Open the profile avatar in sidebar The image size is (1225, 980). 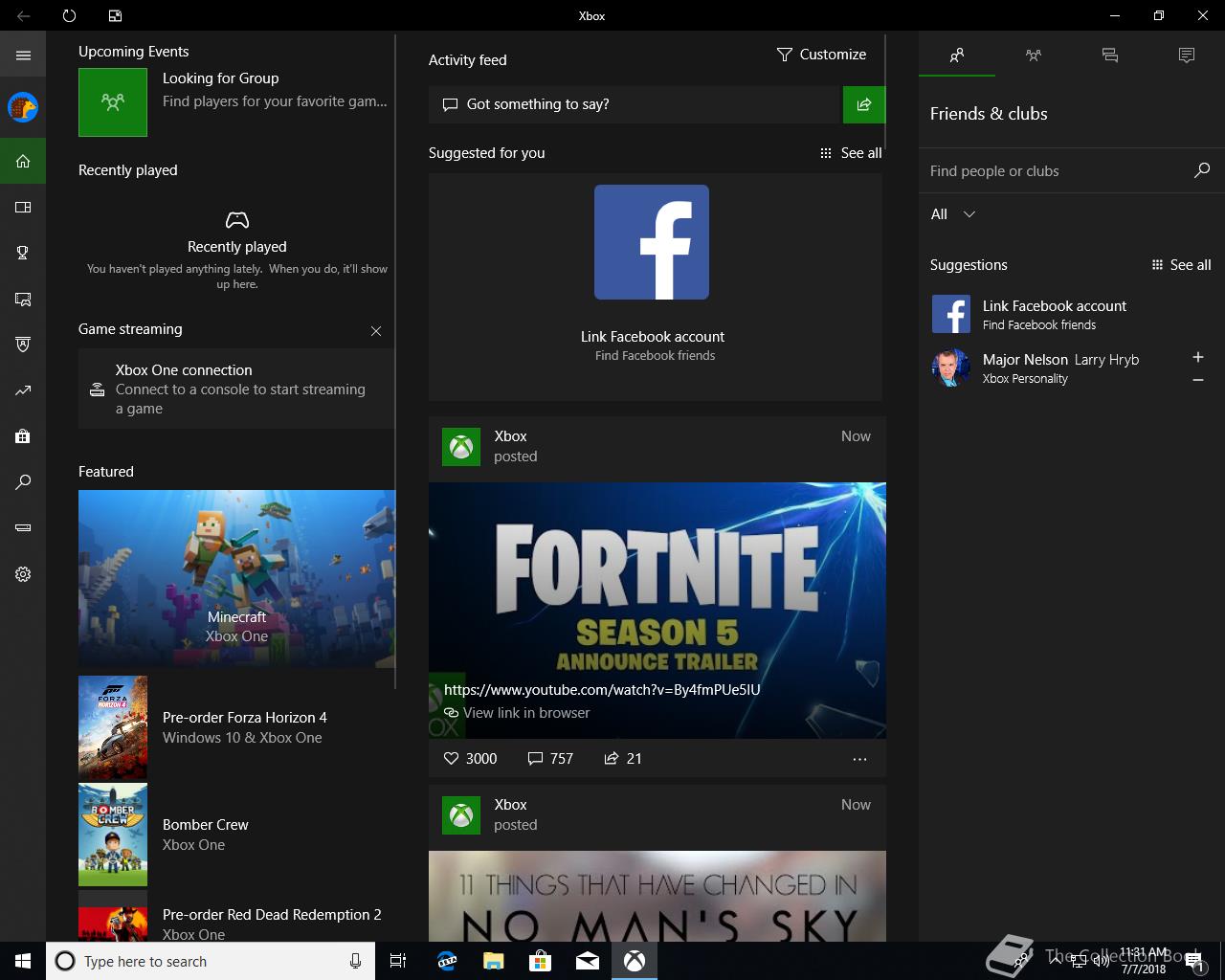[x=23, y=107]
